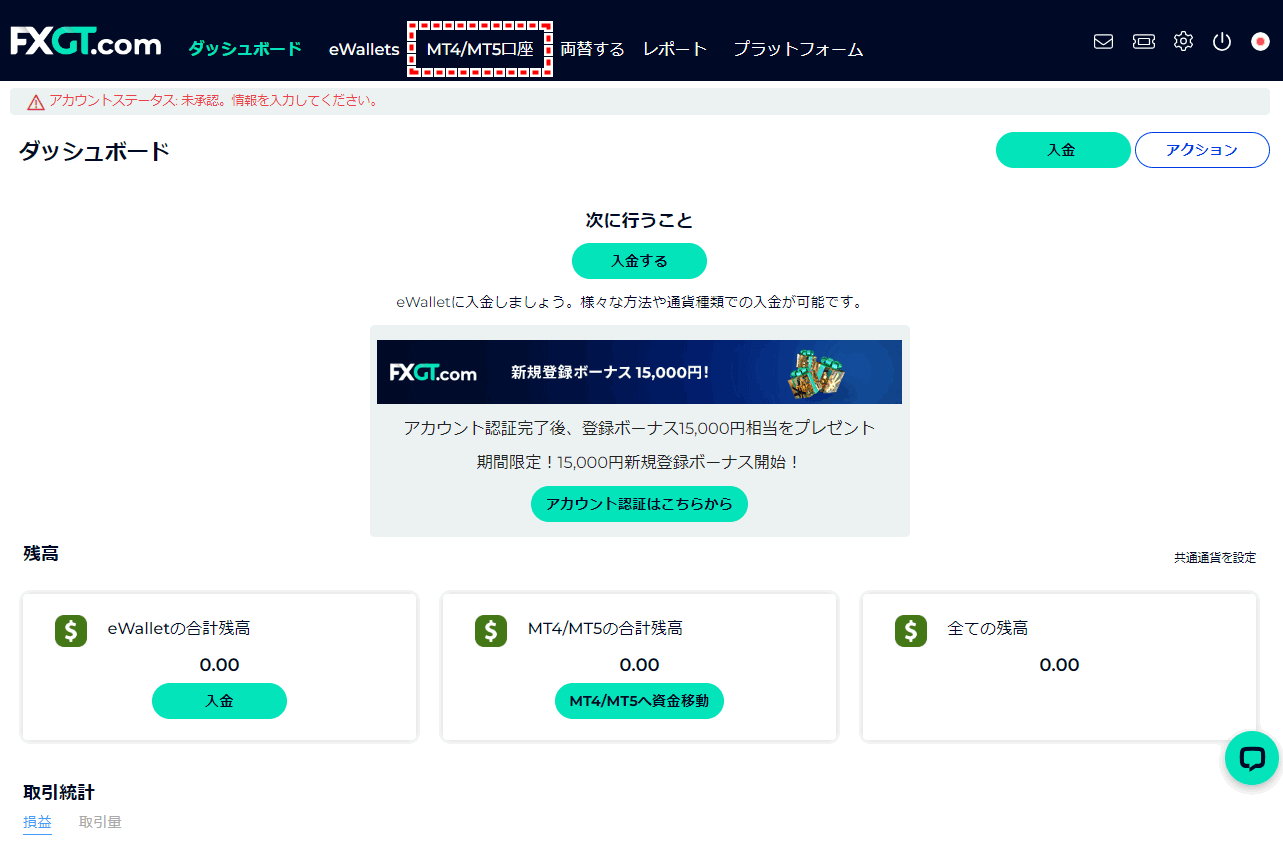
Task: Click MT4/MT5へ資金移動 button
Action: (x=639, y=701)
